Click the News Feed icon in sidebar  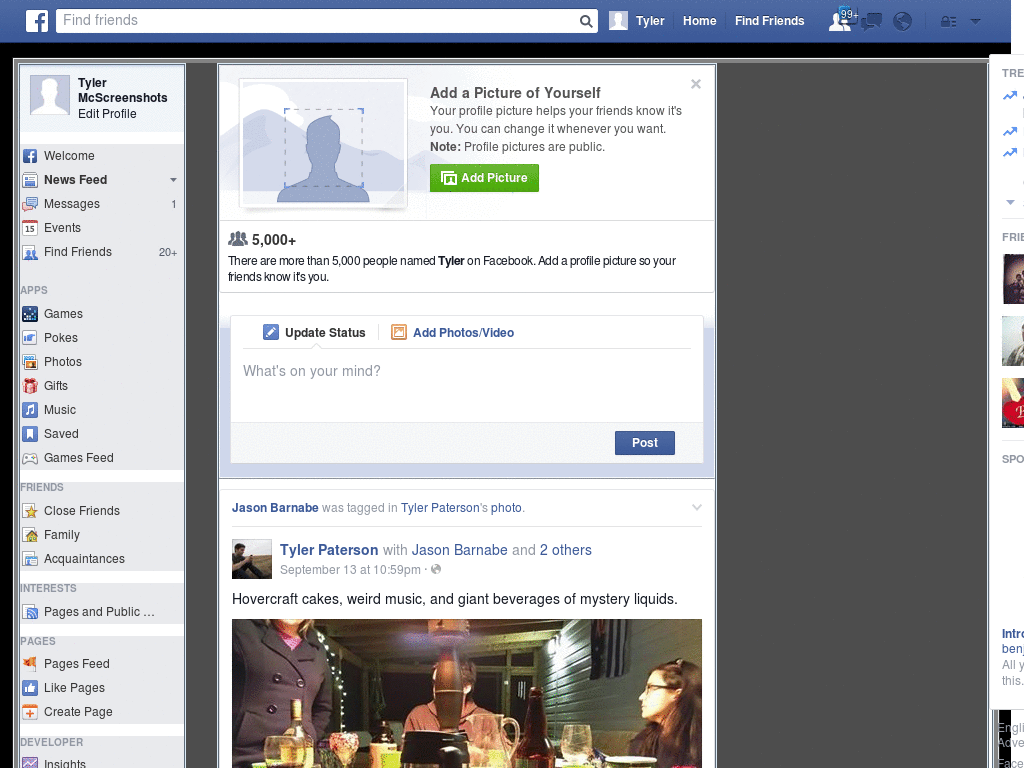30,180
